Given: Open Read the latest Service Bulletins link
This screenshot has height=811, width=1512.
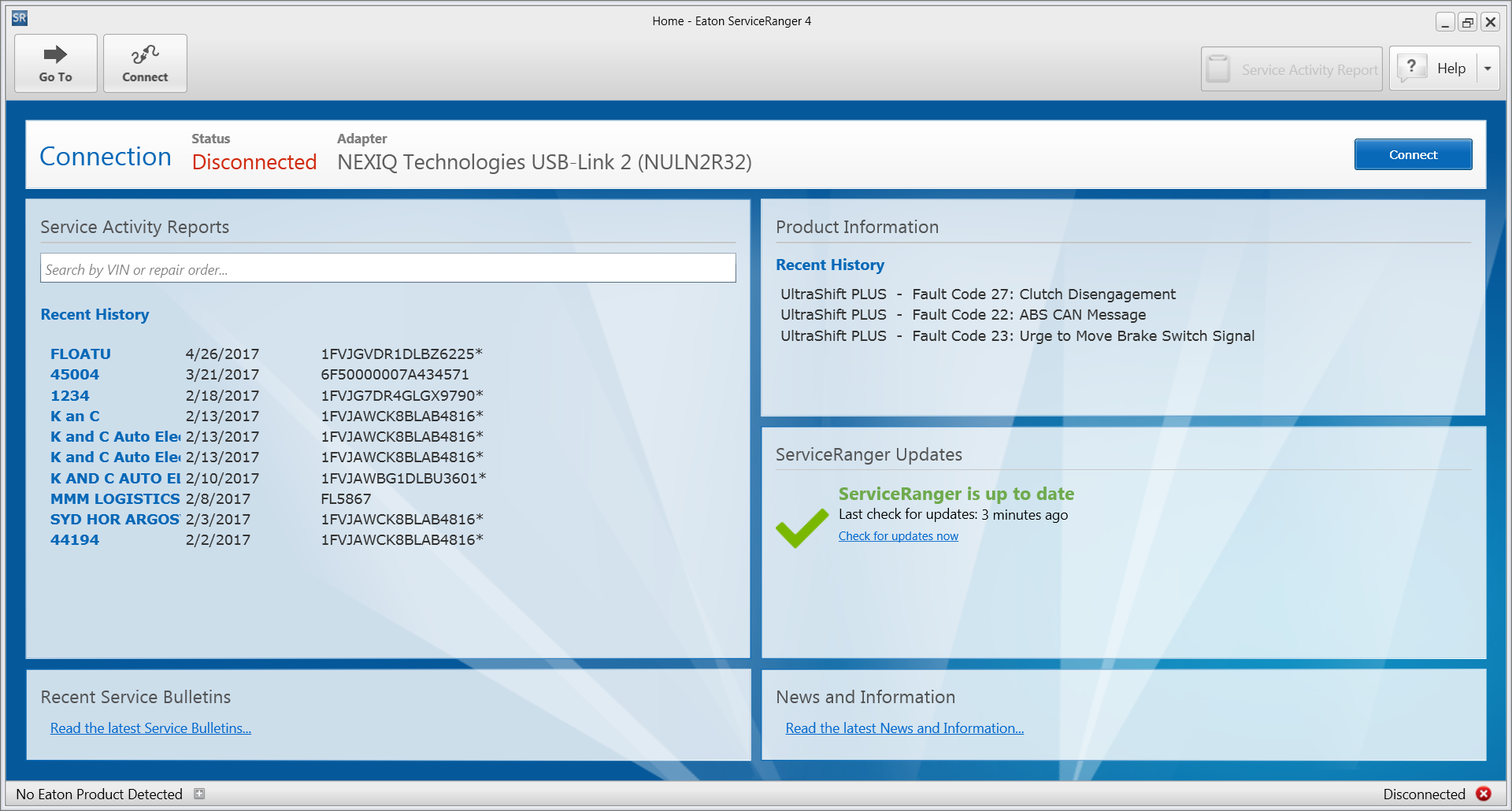Looking at the screenshot, I should [x=151, y=728].
